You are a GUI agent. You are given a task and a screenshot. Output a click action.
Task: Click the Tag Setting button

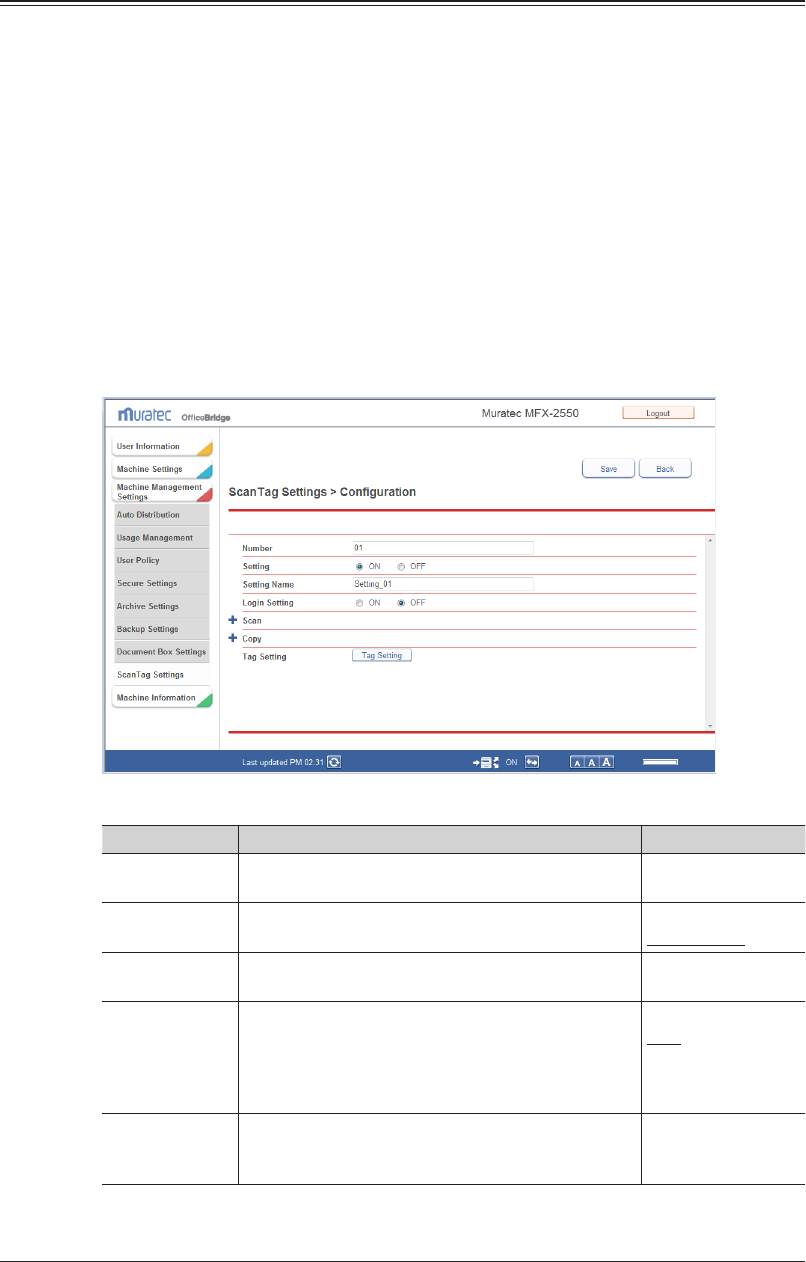(x=382, y=656)
